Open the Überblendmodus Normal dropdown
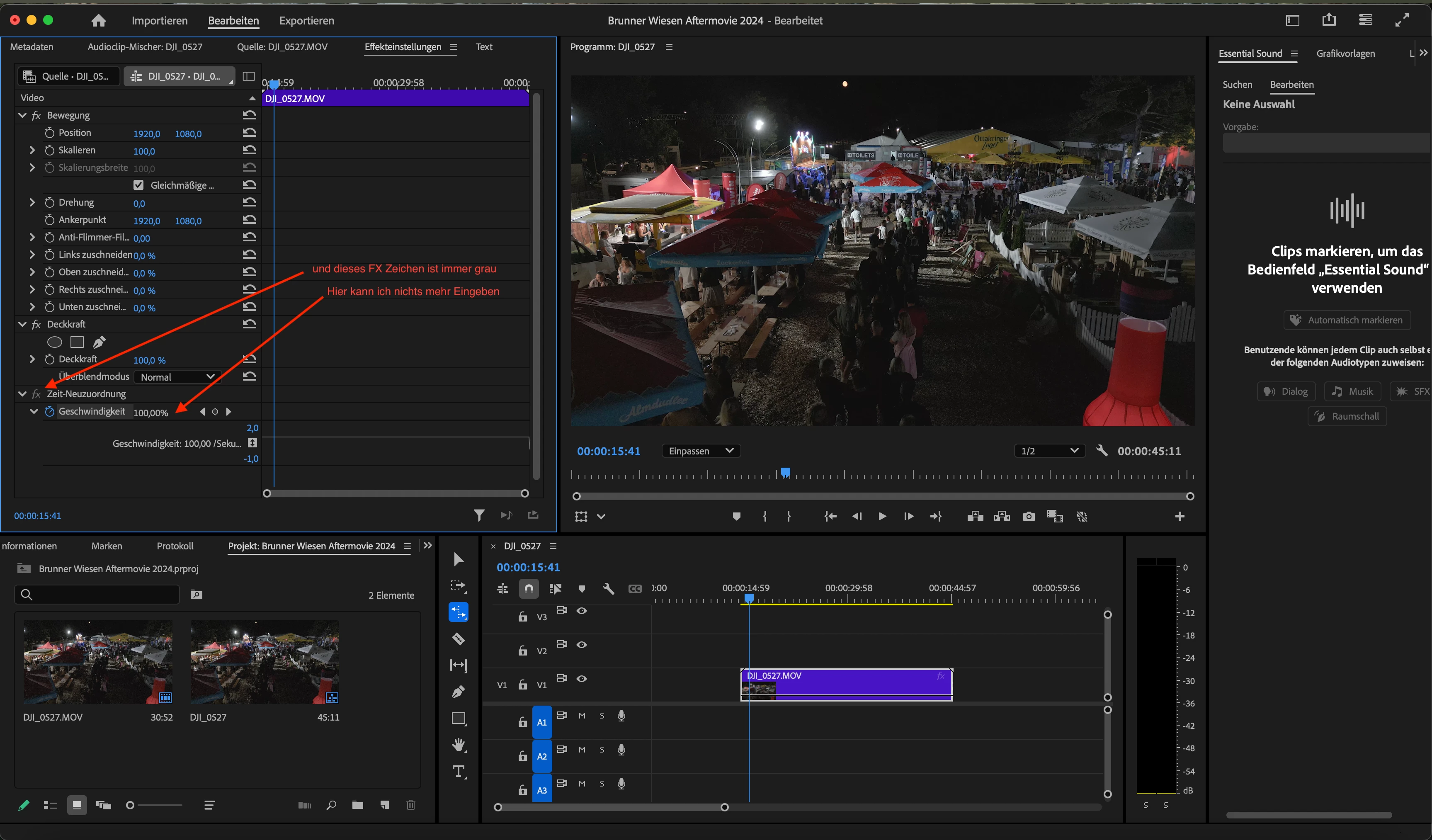 click(x=177, y=377)
